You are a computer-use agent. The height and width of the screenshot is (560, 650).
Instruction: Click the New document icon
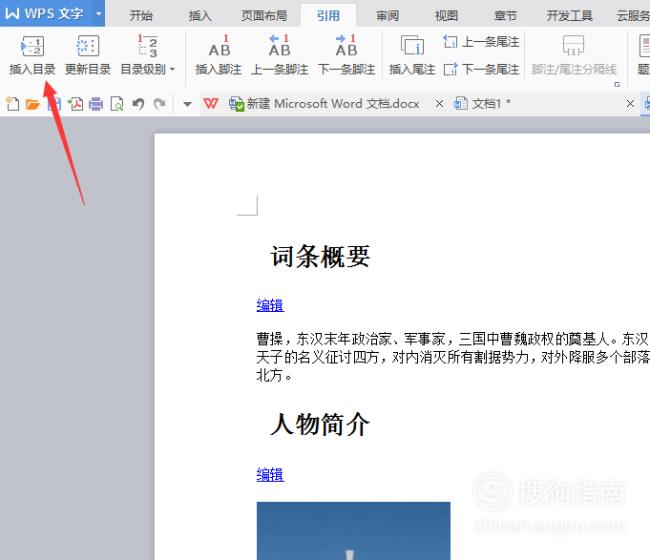[x=12, y=103]
